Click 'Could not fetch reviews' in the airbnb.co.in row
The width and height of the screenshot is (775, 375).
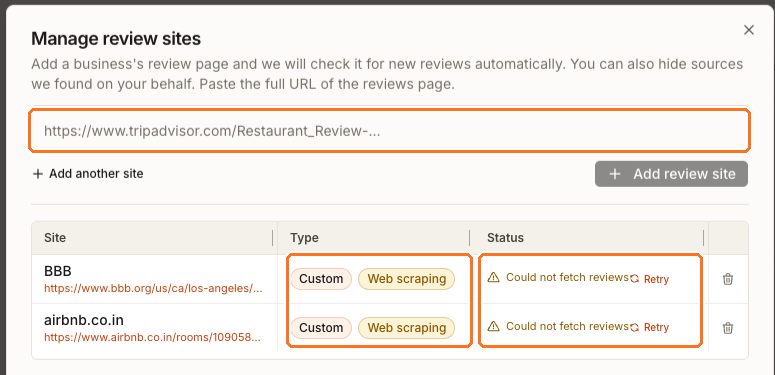coord(567,326)
